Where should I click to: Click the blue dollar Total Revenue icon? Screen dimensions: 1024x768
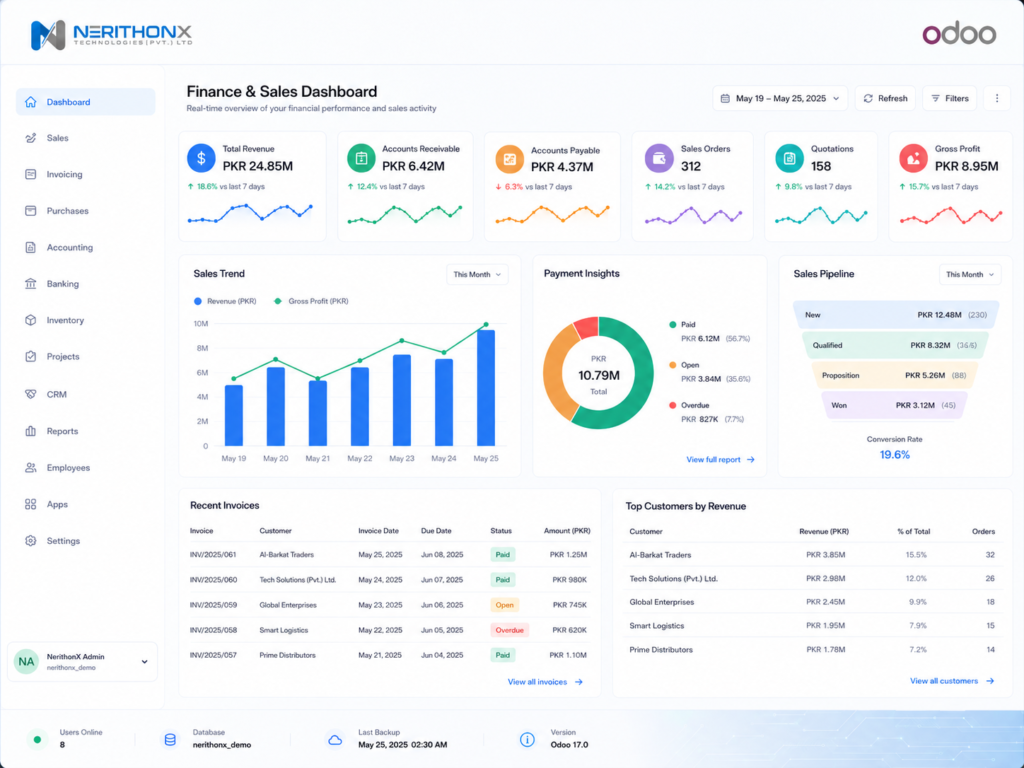(x=201, y=158)
